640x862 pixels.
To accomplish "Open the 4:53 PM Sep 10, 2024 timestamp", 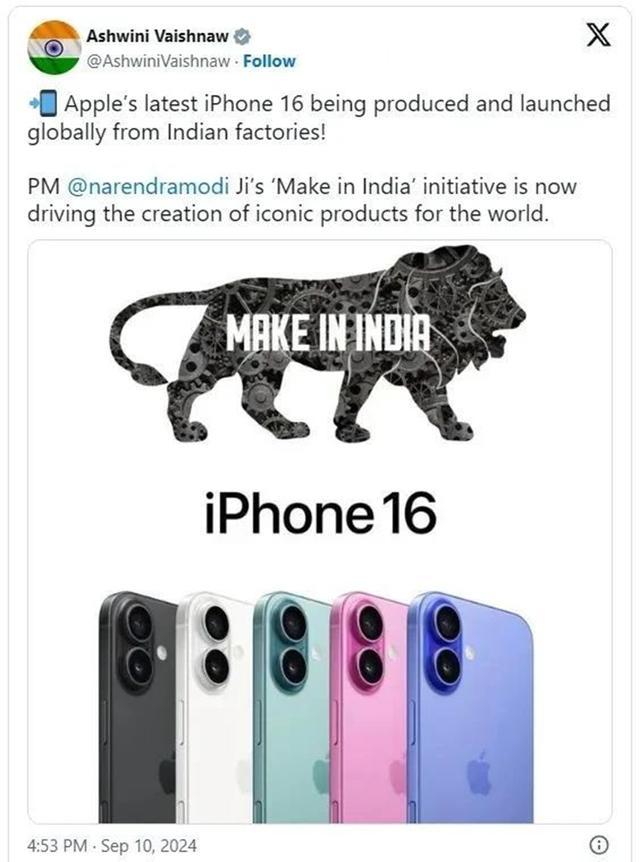I will pos(112,845).
